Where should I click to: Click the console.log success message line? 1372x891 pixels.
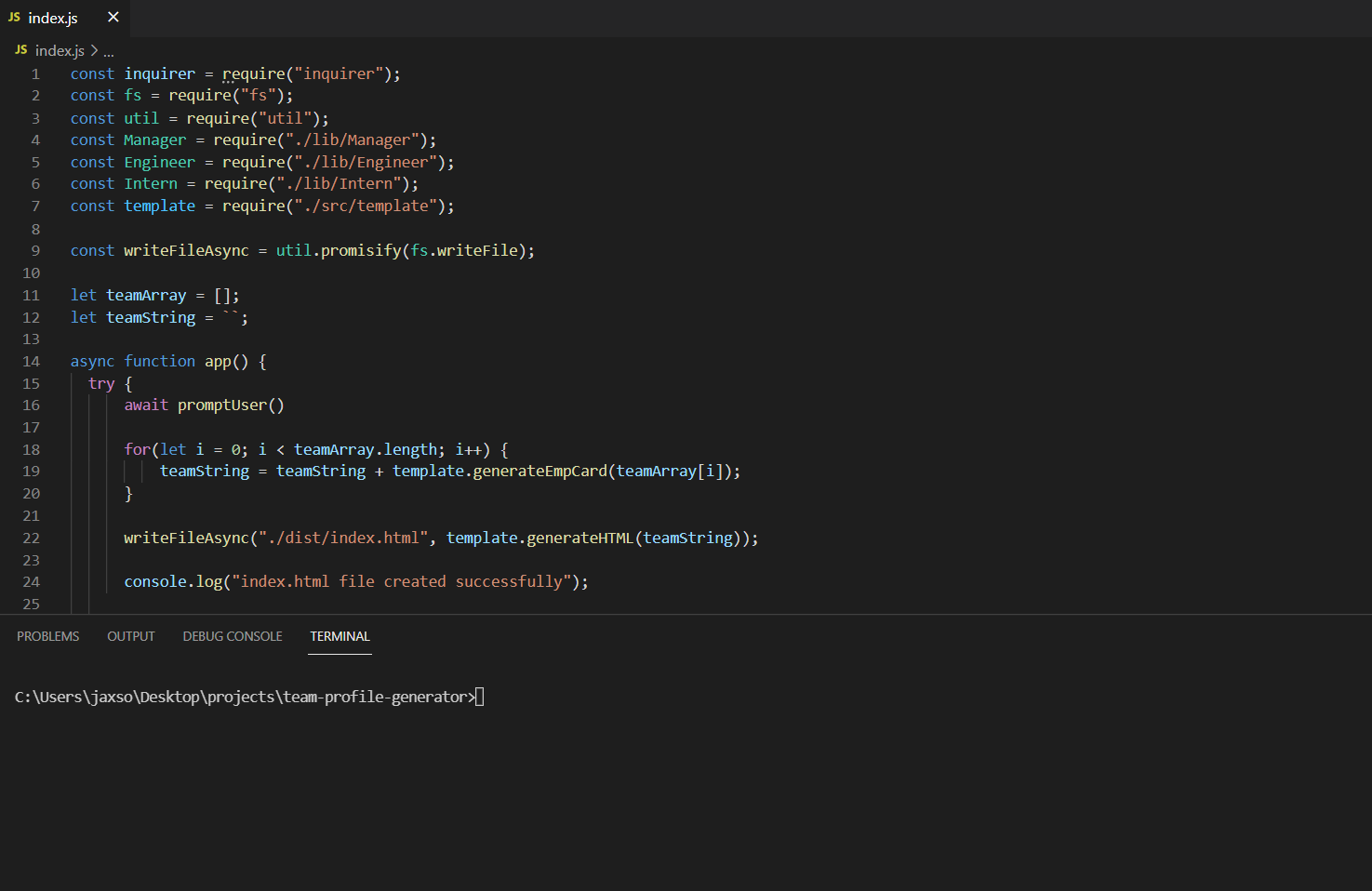pyautogui.click(x=353, y=581)
